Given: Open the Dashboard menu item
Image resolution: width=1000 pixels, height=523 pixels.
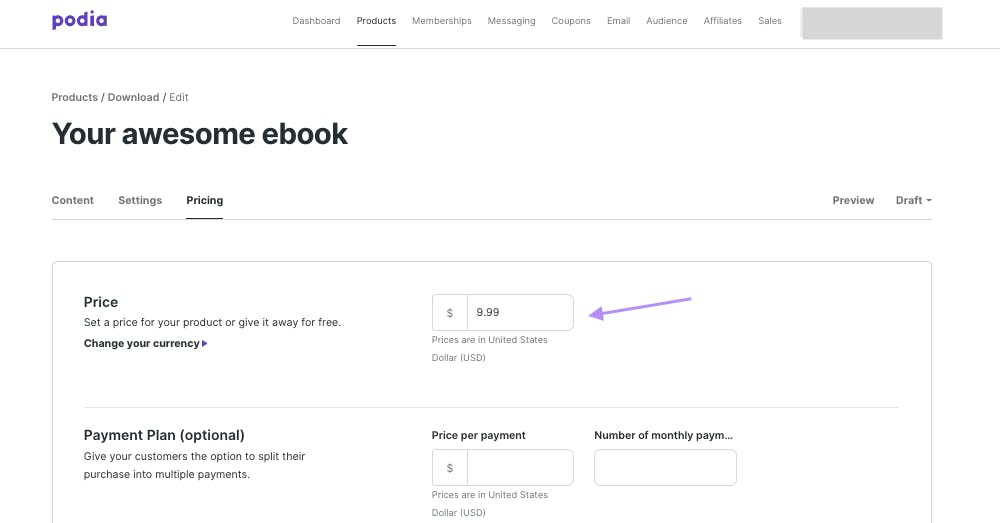Looking at the screenshot, I should (x=316, y=20).
